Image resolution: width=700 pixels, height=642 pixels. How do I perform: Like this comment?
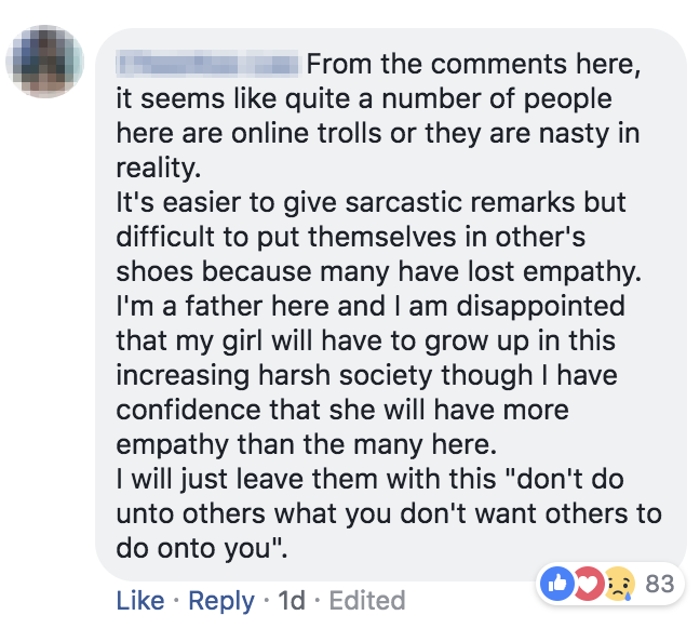point(140,600)
